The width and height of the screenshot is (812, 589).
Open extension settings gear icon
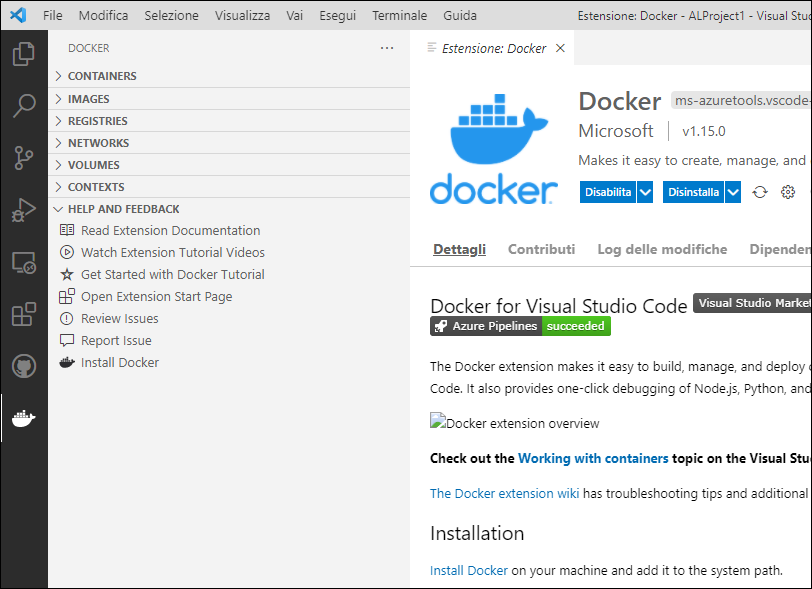pyautogui.click(x=788, y=192)
